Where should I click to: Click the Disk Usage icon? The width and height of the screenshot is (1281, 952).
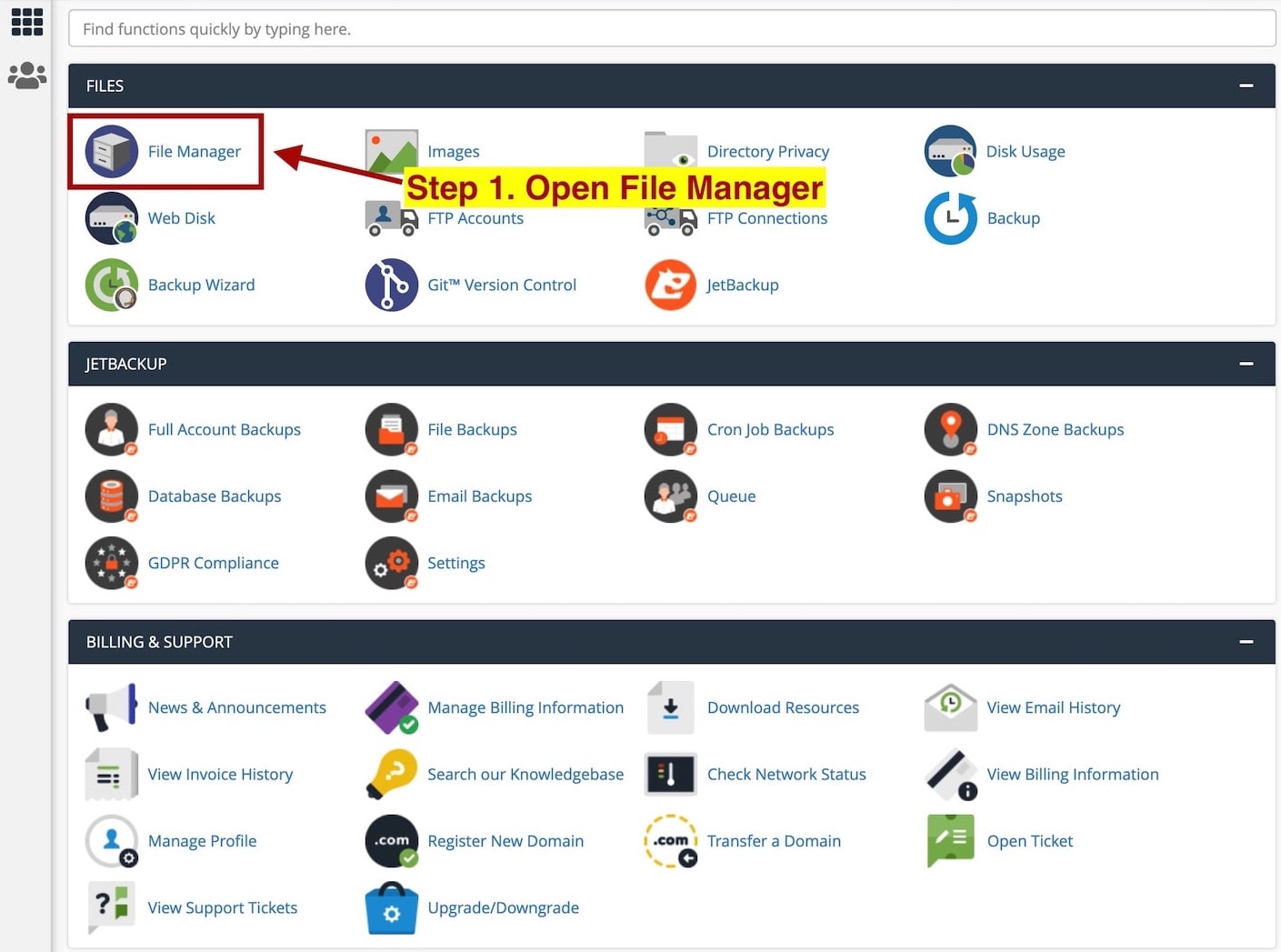tap(950, 152)
